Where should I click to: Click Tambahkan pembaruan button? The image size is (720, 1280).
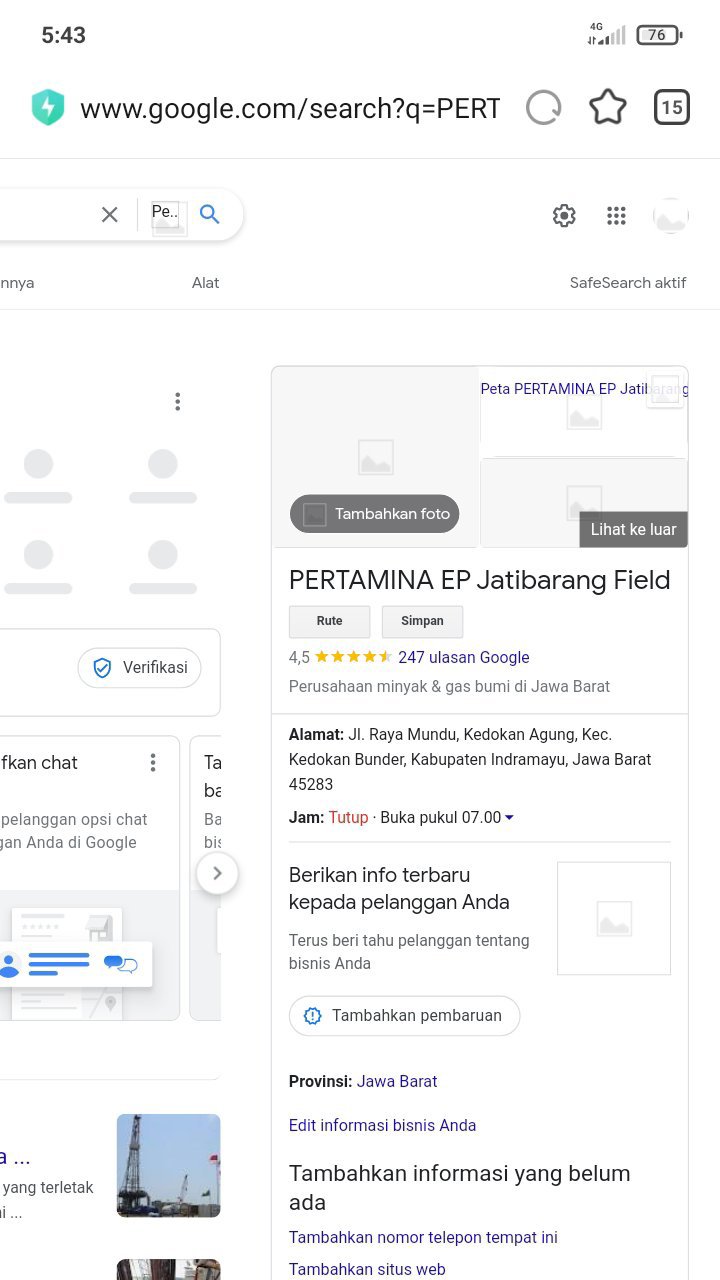(404, 1015)
